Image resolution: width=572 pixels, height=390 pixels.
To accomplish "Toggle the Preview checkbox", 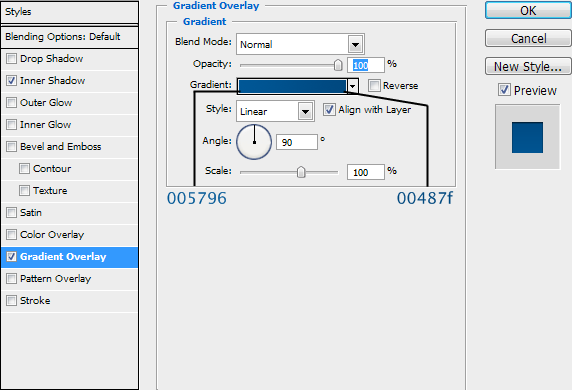I will click(x=504, y=90).
